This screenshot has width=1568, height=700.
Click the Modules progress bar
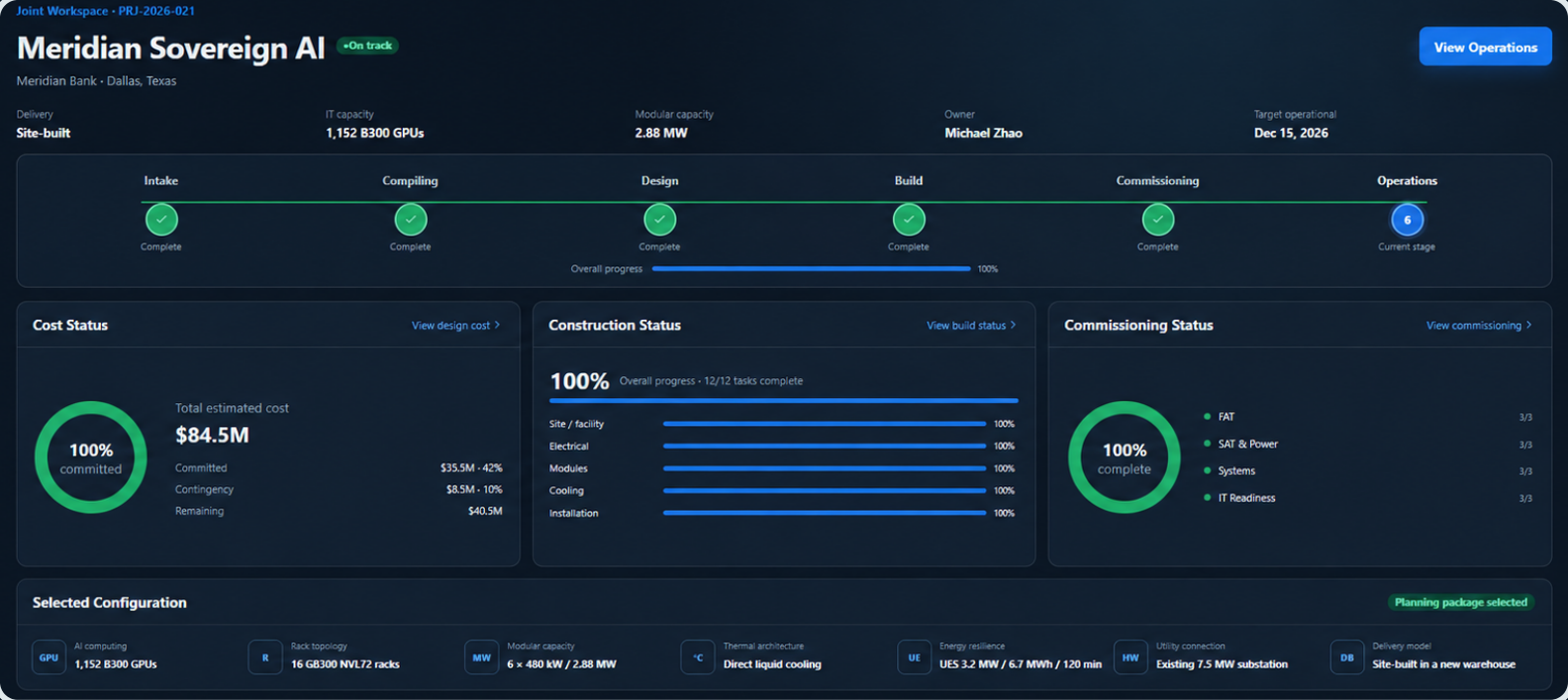coord(825,468)
